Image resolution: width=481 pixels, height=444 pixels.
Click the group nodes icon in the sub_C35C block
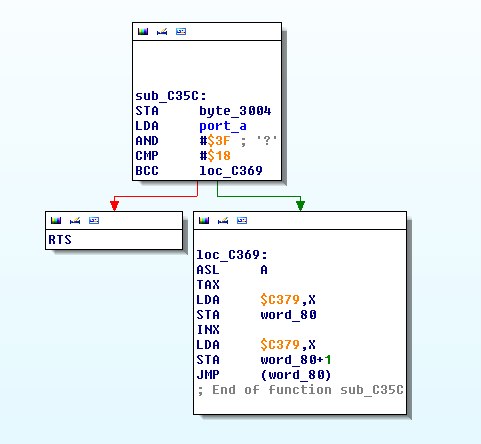(x=181, y=32)
